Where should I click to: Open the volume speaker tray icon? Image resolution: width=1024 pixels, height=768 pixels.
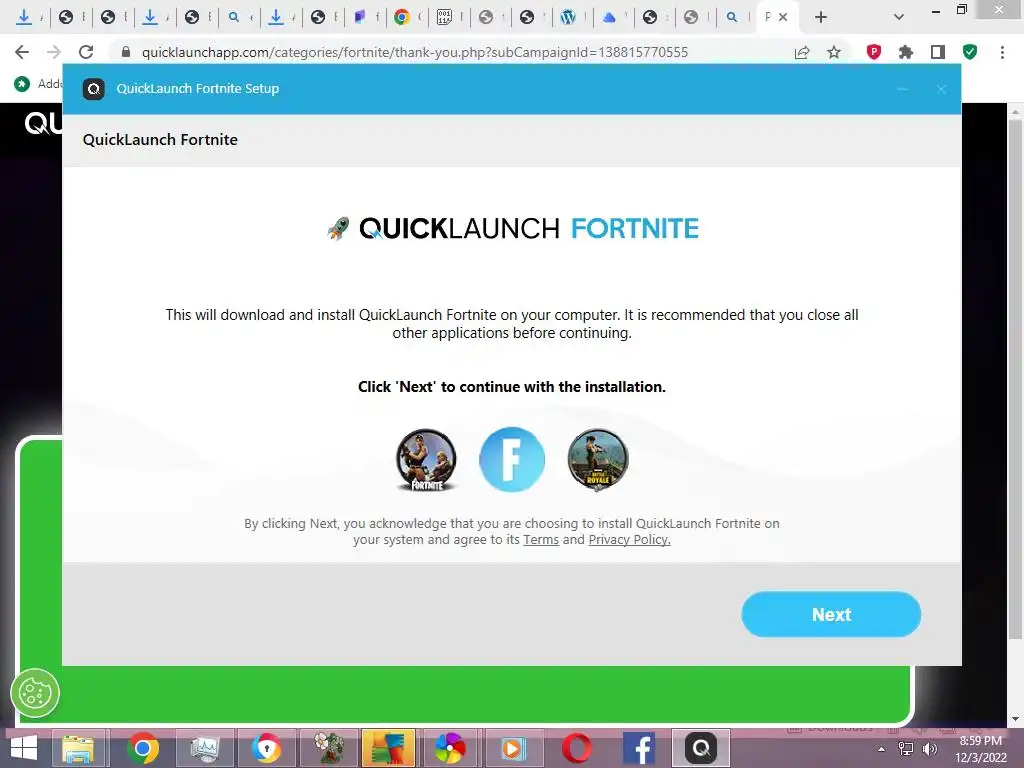coord(930,749)
